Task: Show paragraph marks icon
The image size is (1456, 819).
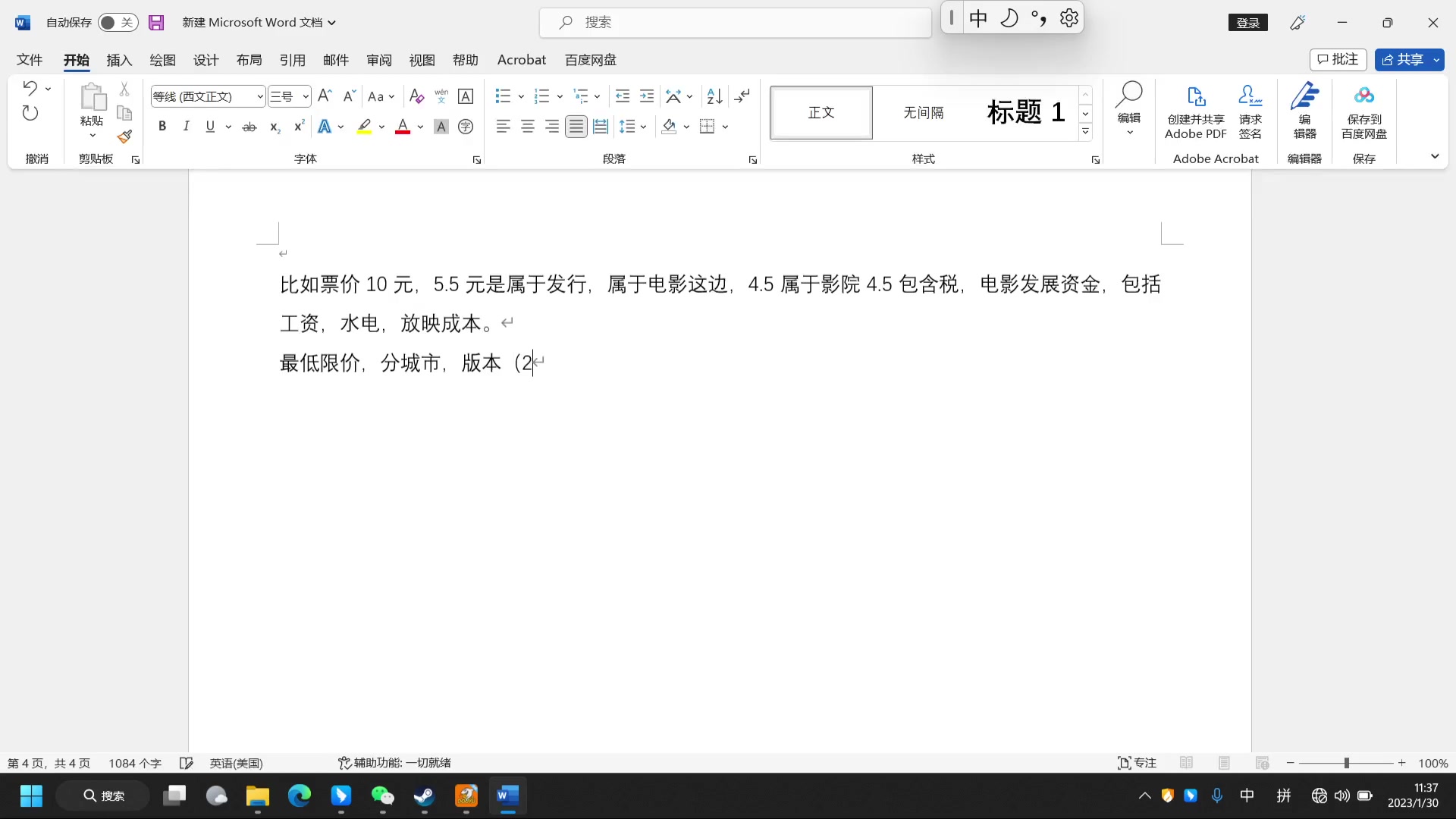Action: pyautogui.click(x=742, y=96)
